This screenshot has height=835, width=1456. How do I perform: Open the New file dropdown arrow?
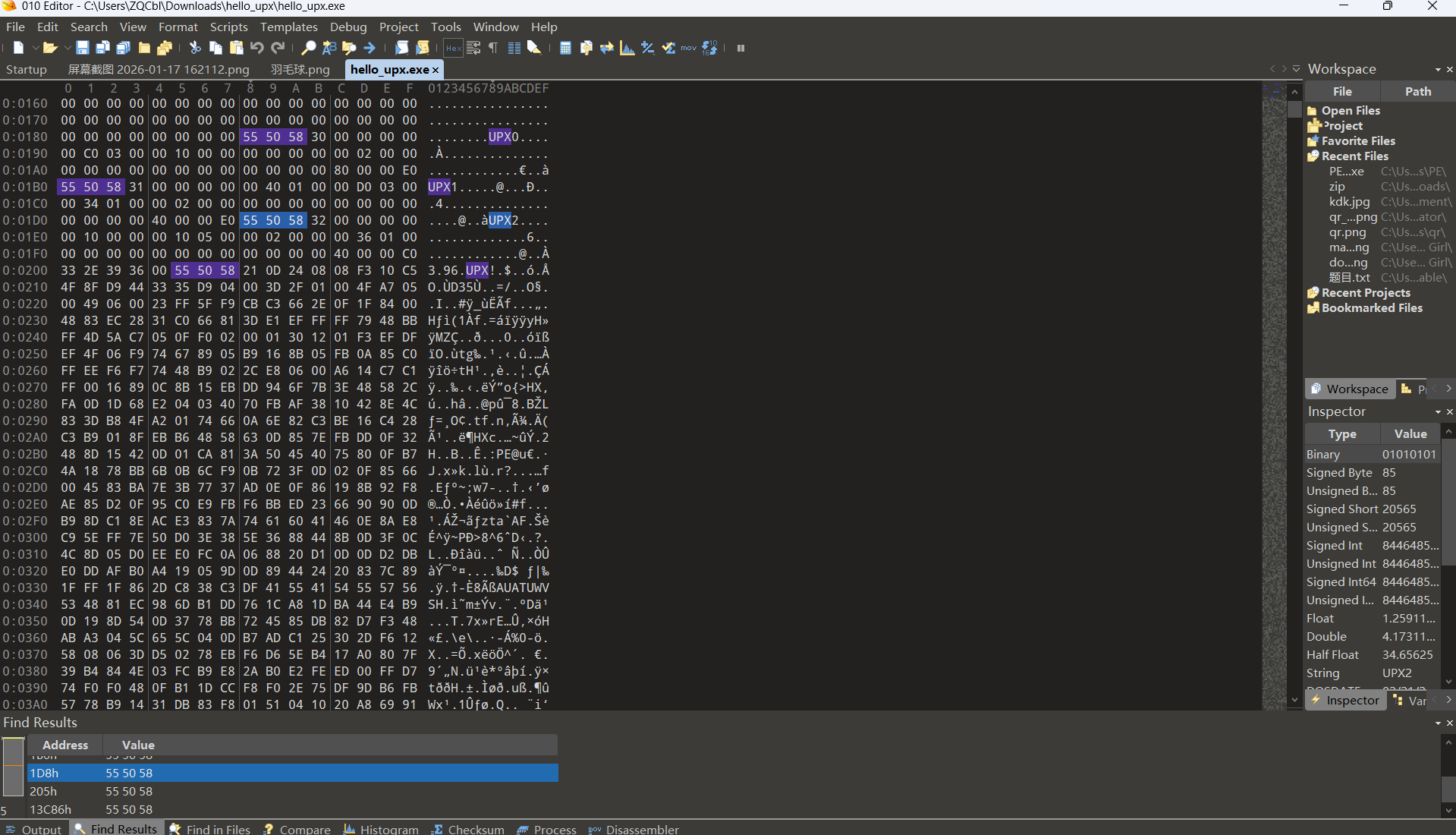pos(35,48)
